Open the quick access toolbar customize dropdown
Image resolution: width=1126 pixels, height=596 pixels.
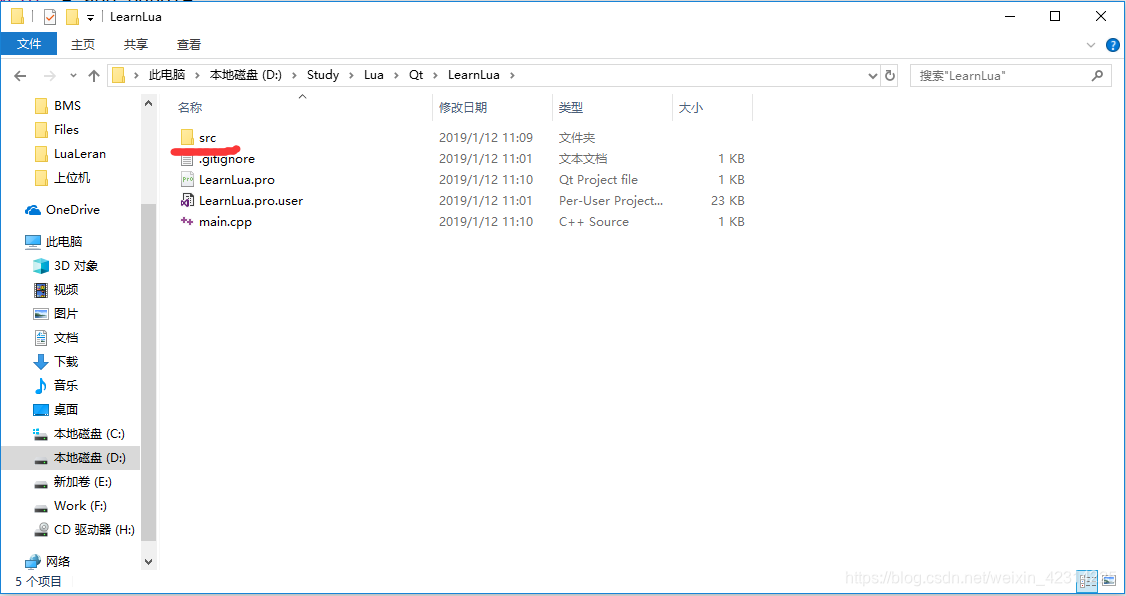[x=89, y=16]
